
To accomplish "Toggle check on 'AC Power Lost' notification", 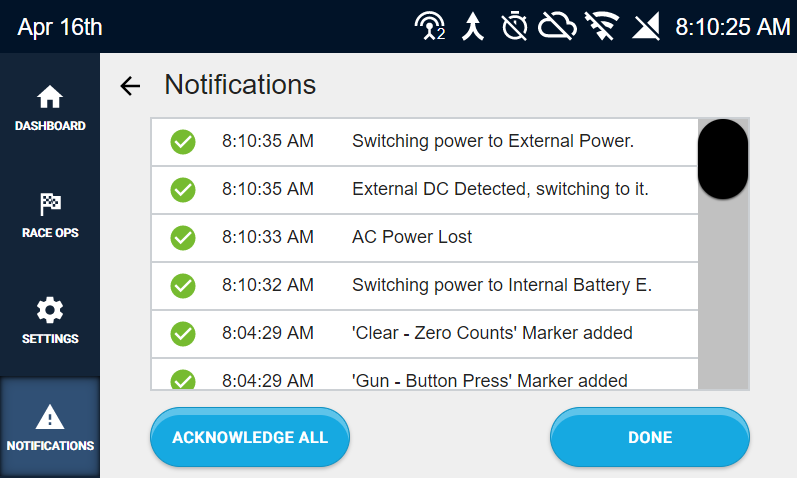I will pyautogui.click(x=183, y=237).
